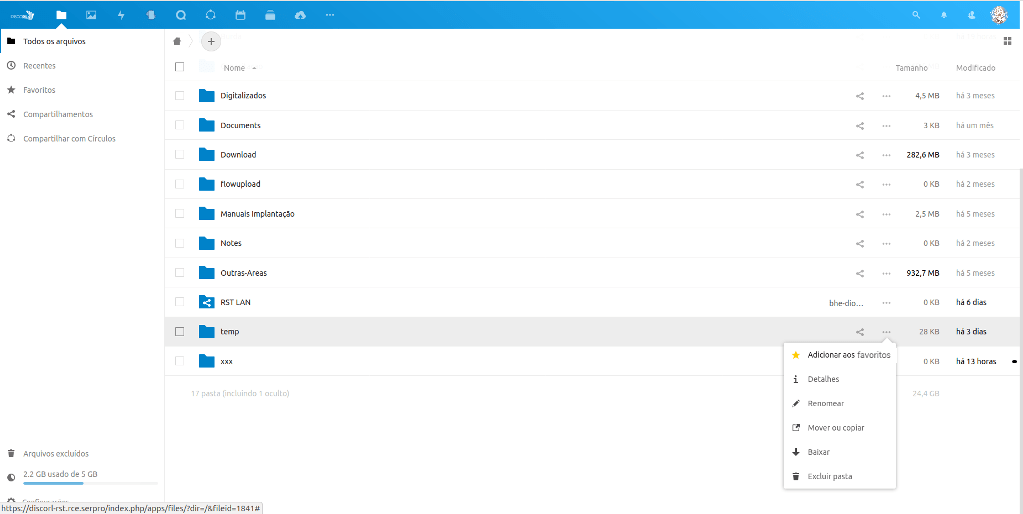Viewport: 1023px width, 514px height.
Task: Share the Download folder
Action: [x=860, y=155]
